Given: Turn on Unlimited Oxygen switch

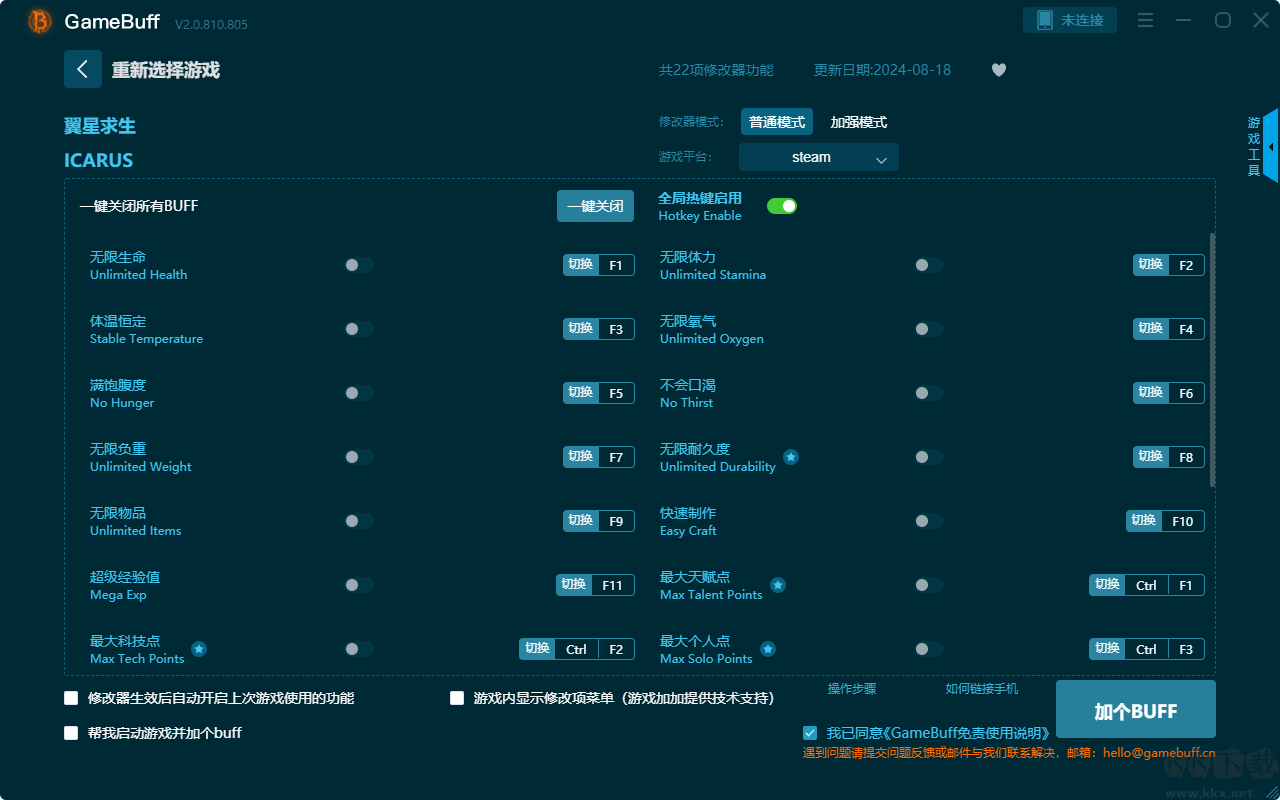Looking at the screenshot, I should tap(929, 329).
